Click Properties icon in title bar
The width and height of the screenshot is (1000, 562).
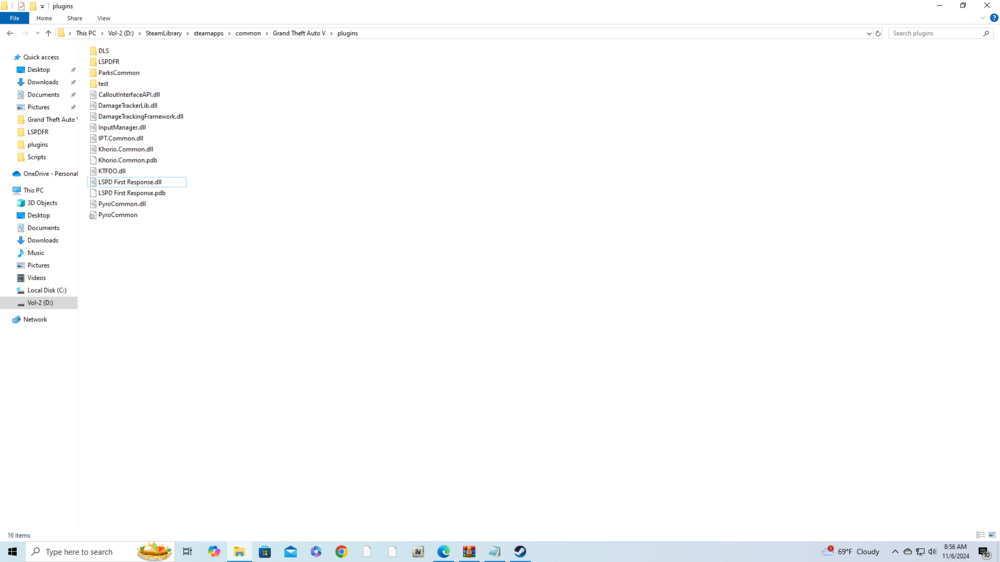pos(21,6)
